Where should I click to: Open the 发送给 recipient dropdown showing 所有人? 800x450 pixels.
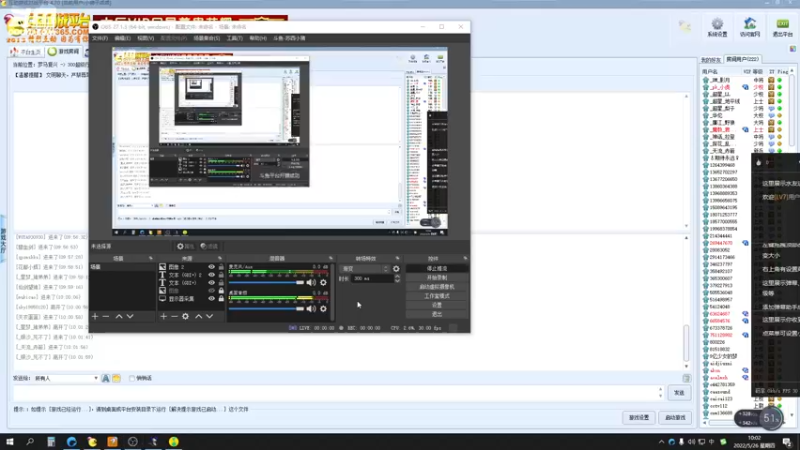tap(66, 378)
